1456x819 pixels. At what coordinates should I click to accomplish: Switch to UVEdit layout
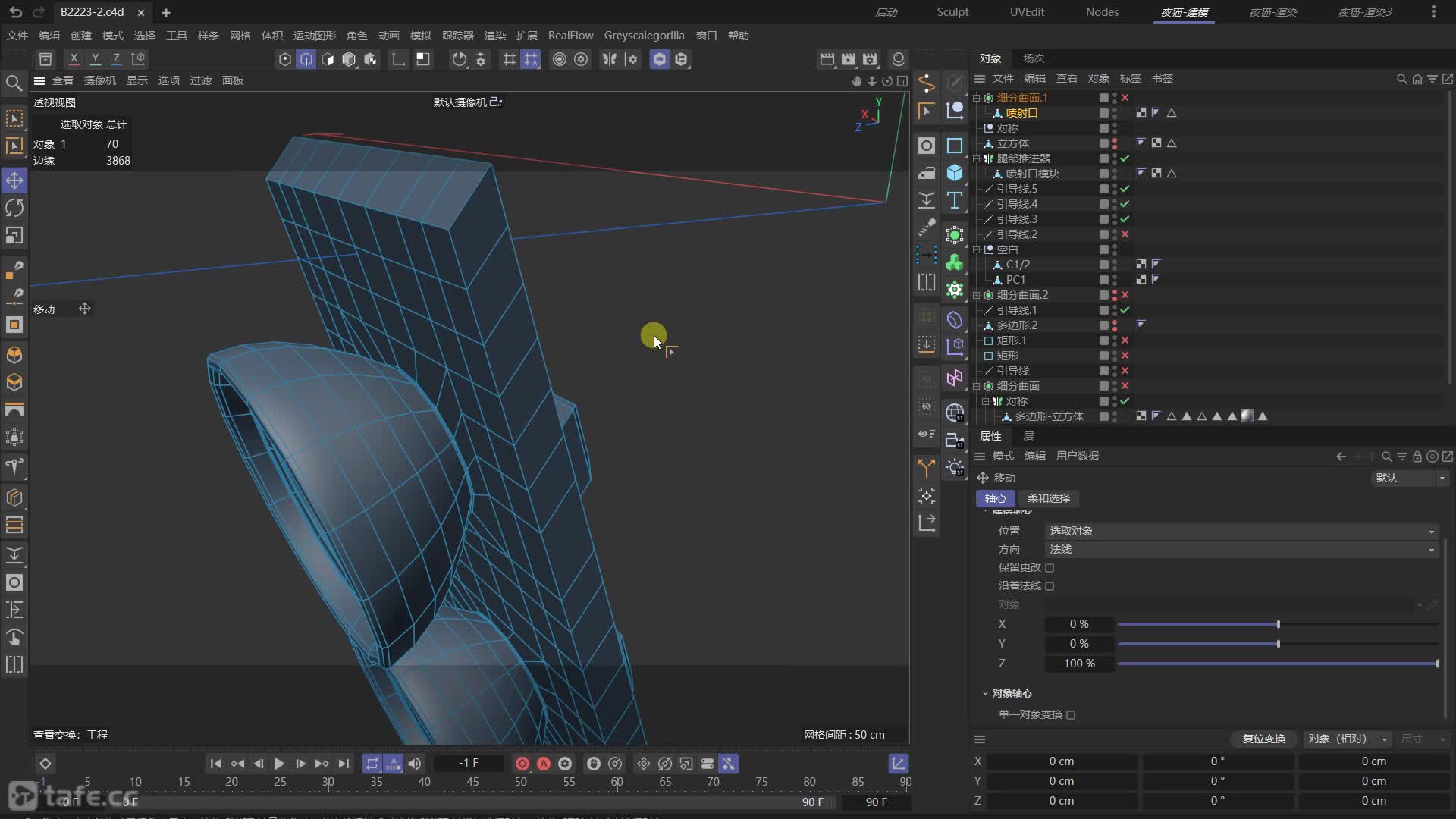click(x=1027, y=12)
